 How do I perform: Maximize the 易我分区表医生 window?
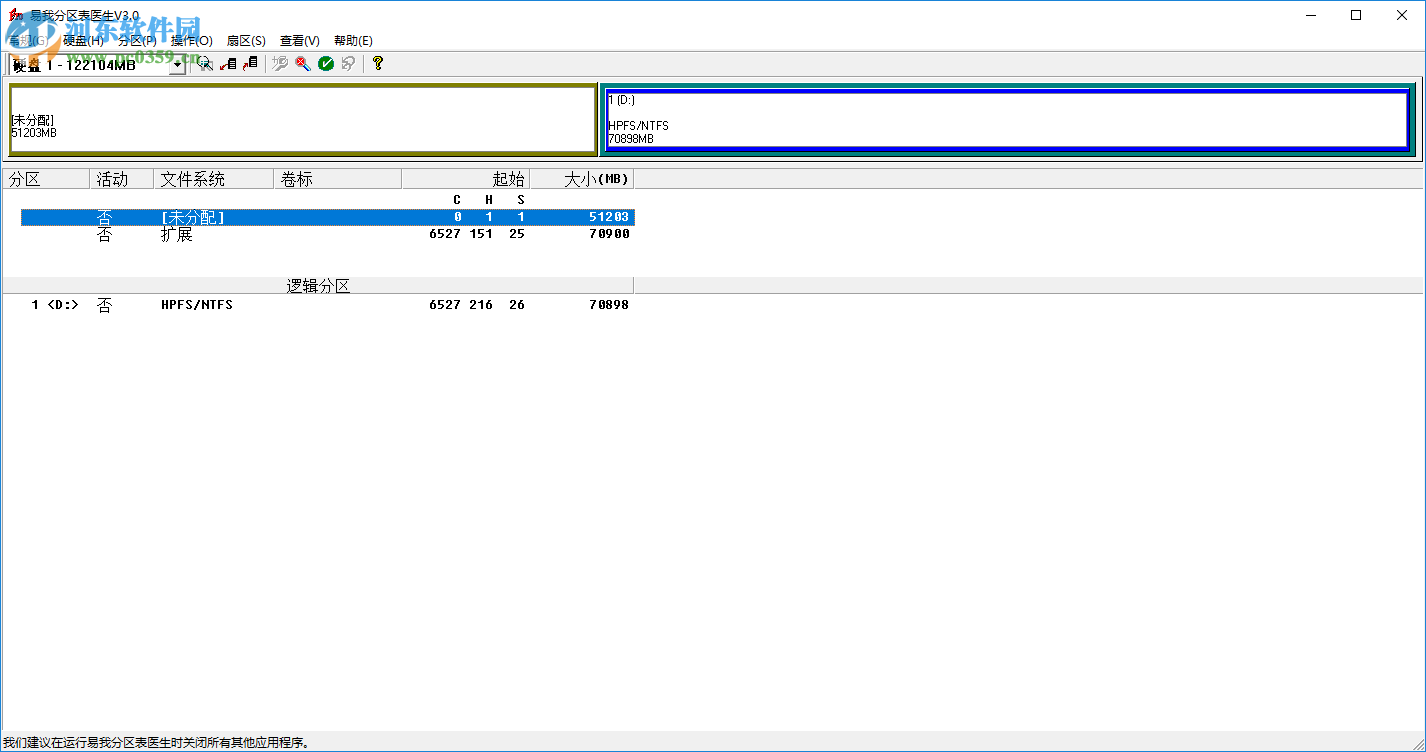pos(1356,15)
